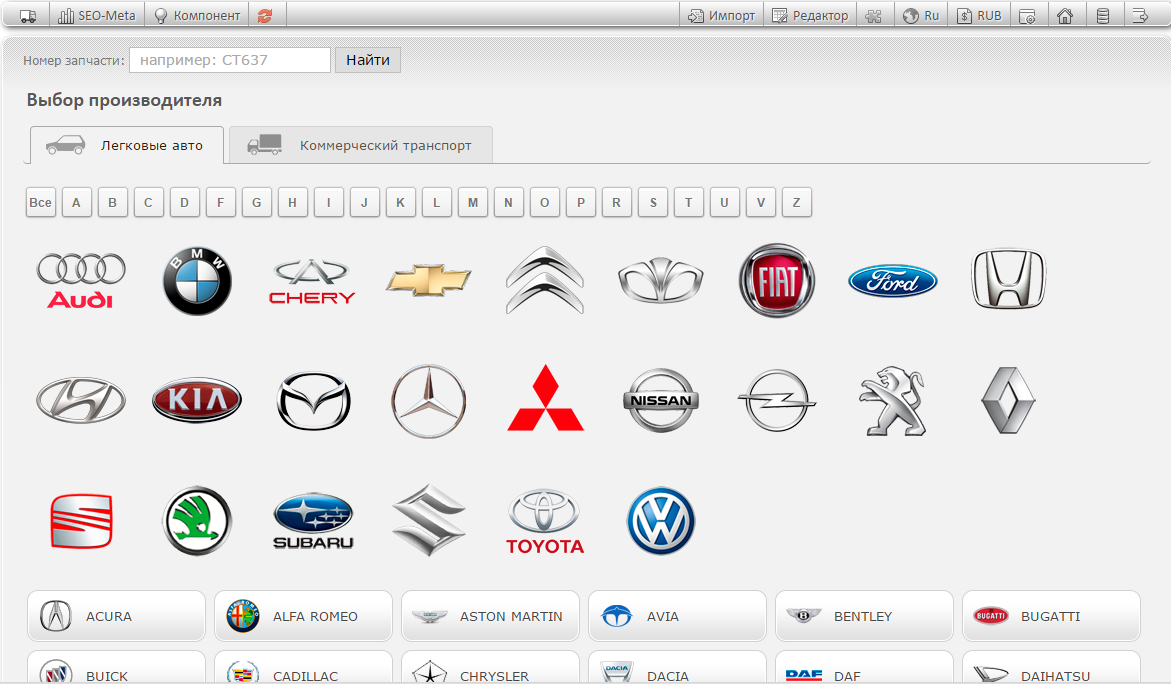This screenshot has height=684, width=1171.
Task: Filter manufacturers by letter S
Action: coord(653,202)
